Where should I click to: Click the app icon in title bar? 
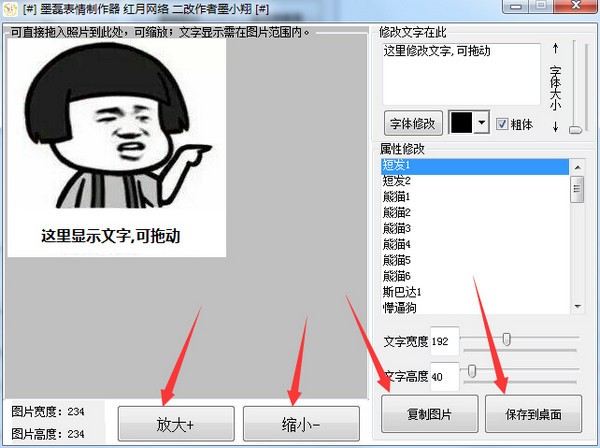point(10,9)
